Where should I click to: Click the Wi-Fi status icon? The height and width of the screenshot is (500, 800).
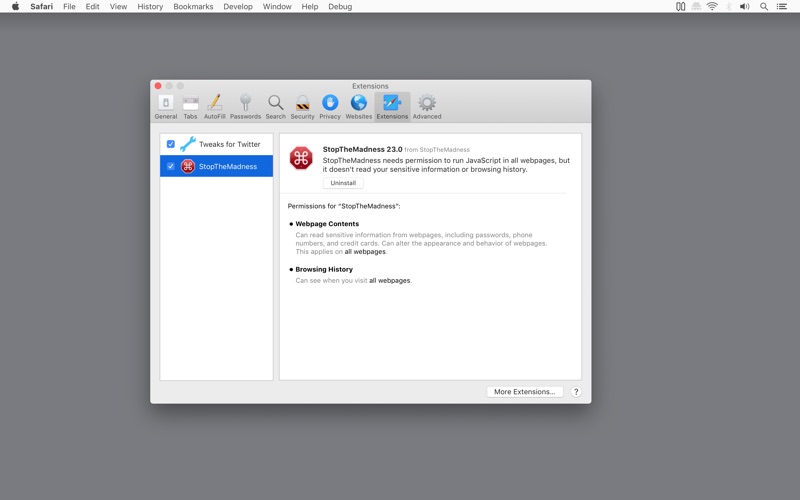(712, 7)
